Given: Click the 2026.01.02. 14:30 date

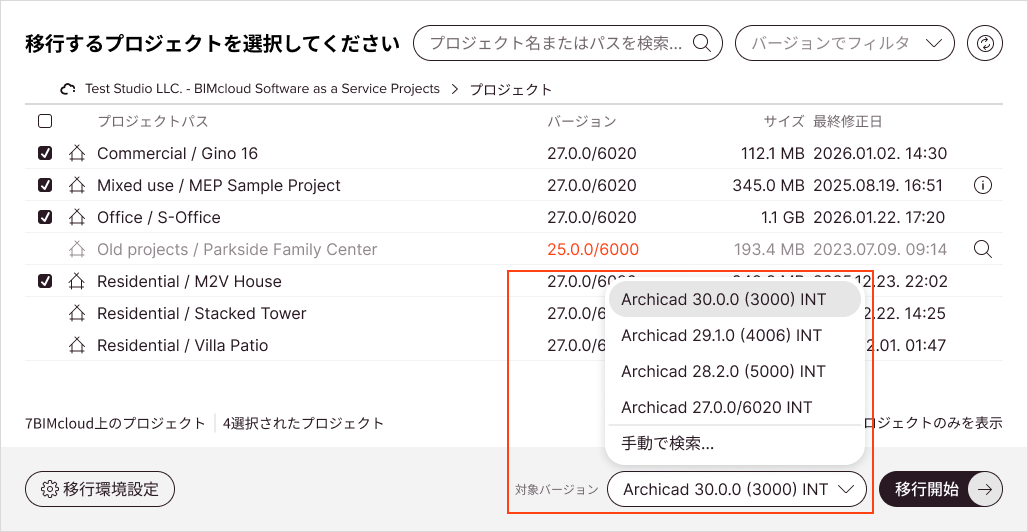Looking at the screenshot, I should [x=880, y=153].
